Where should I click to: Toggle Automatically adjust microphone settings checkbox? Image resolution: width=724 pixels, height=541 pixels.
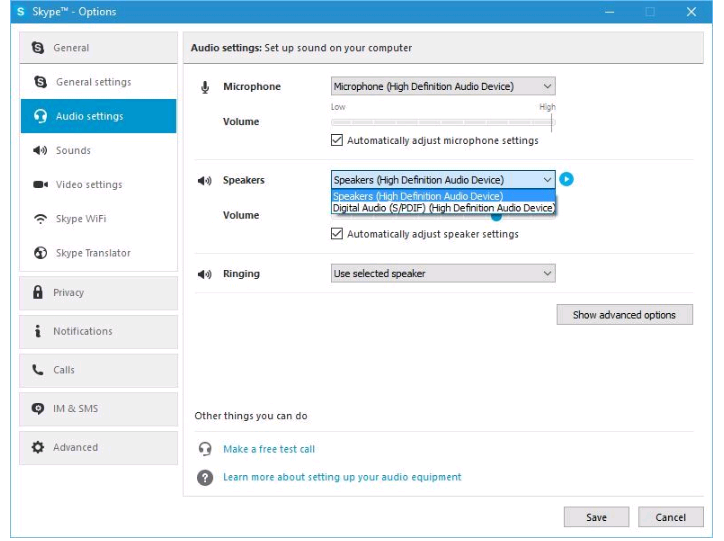337,140
